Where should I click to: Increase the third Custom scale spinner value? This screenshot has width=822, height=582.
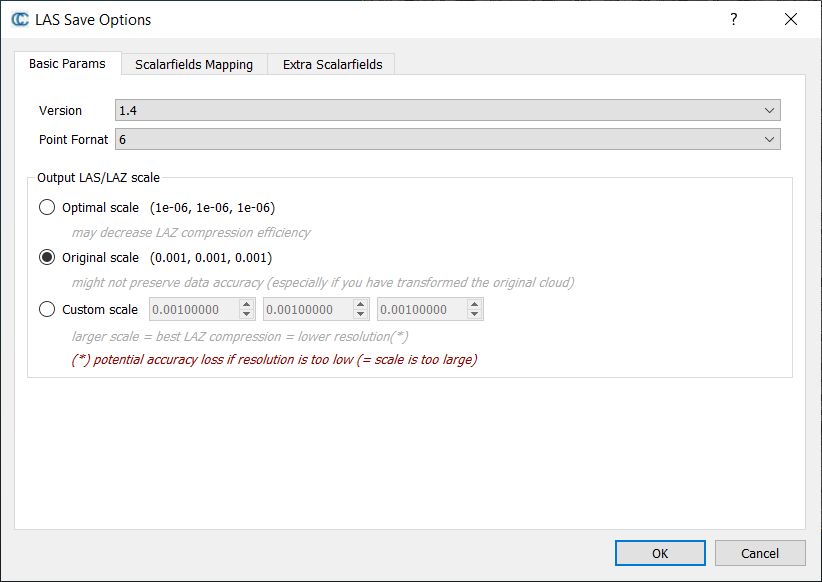point(474,304)
